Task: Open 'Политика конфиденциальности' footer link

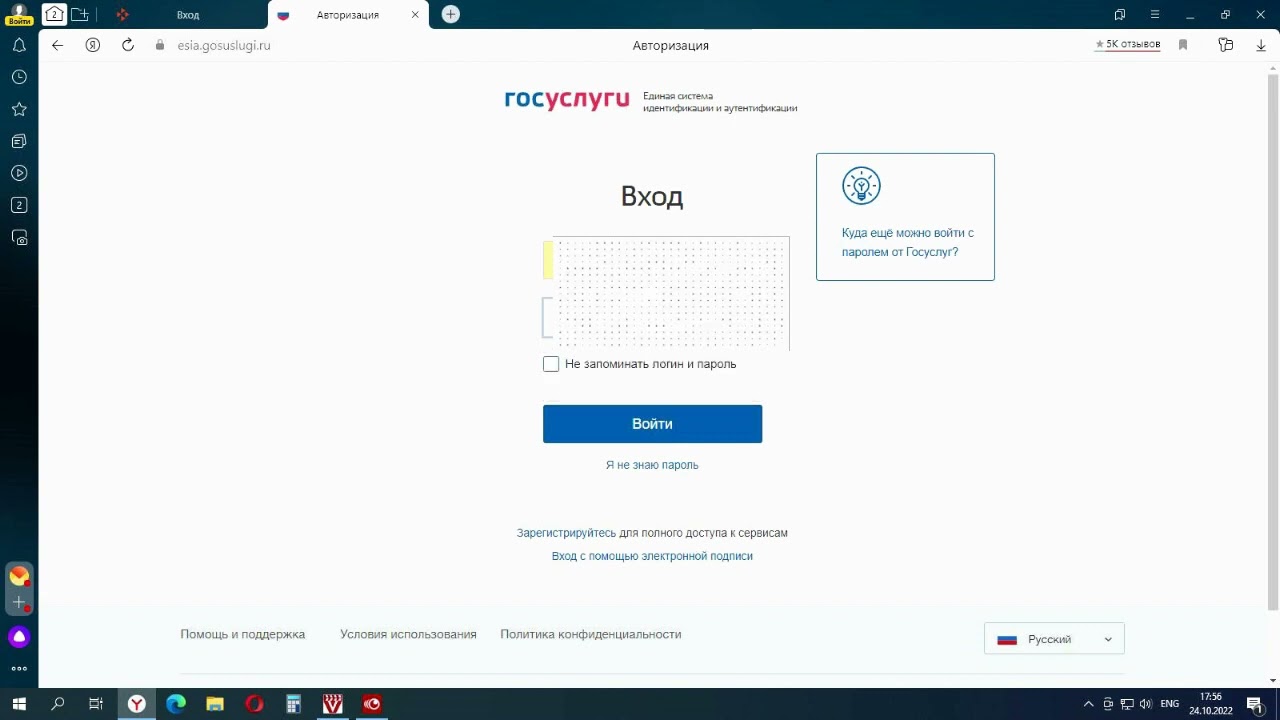Action: tap(591, 634)
